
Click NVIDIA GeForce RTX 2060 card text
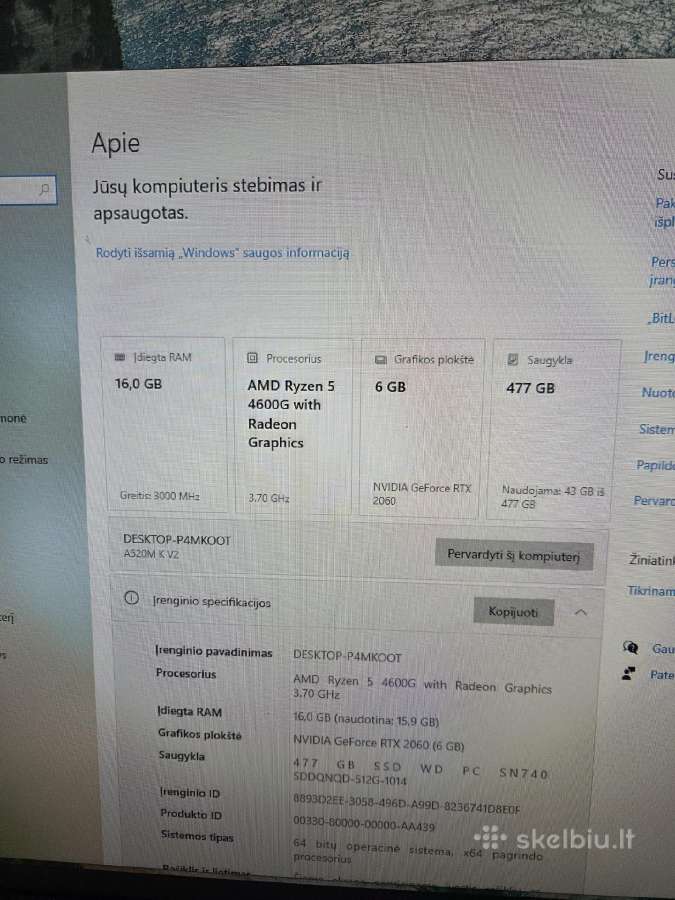[x=422, y=494]
